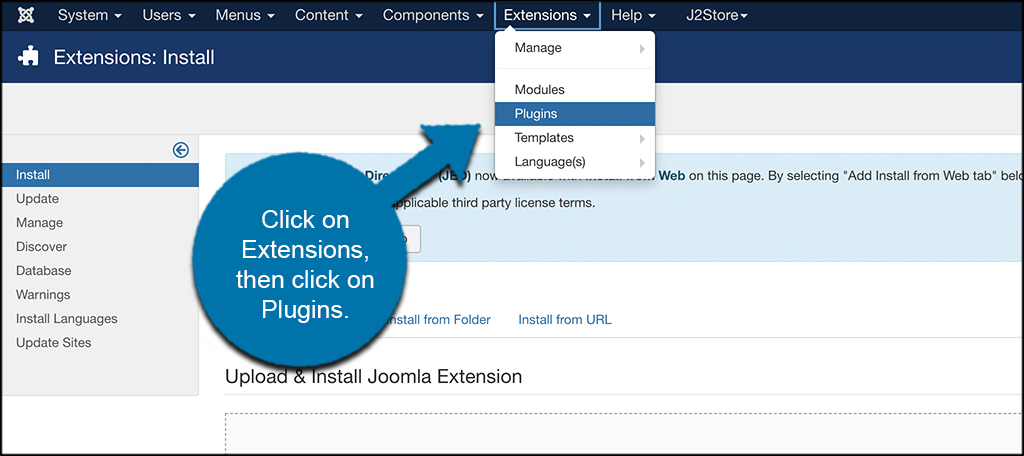Click the Extensions puzzle piece icon
The width and height of the screenshot is (1024, 456).
click(x=28, y=57)
